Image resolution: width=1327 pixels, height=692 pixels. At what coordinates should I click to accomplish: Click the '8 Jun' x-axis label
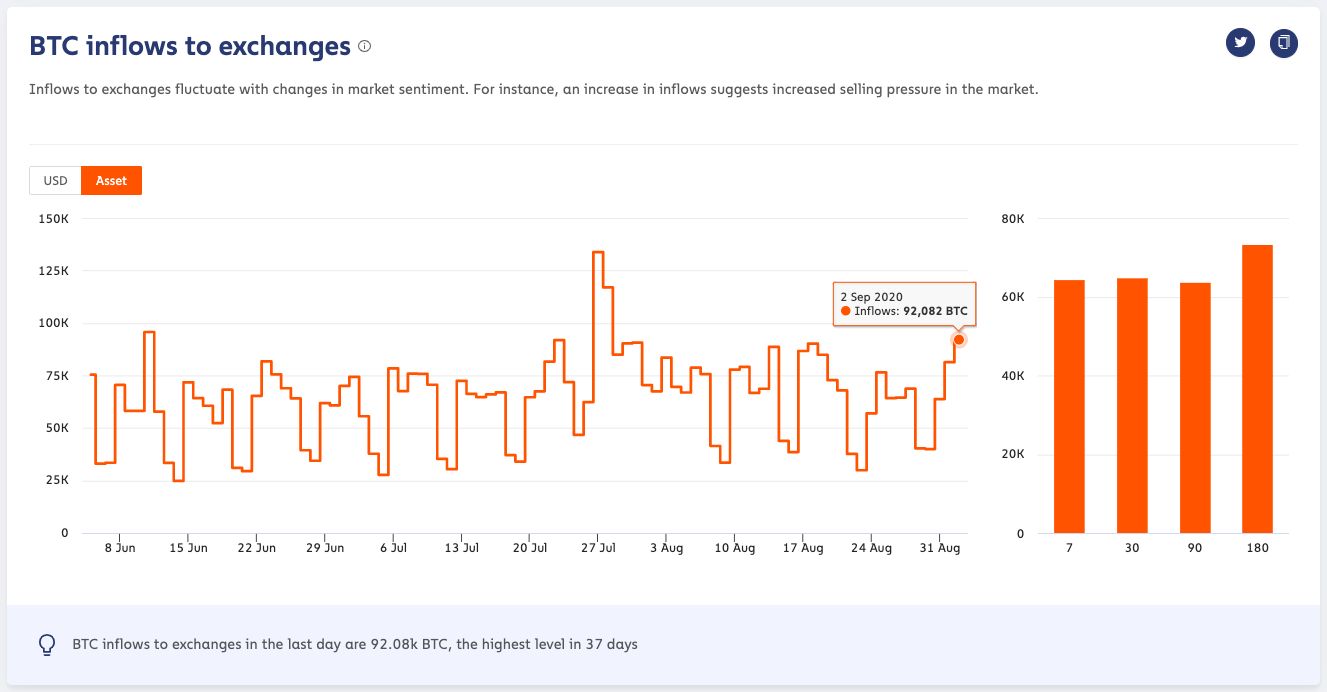[119, 548]
